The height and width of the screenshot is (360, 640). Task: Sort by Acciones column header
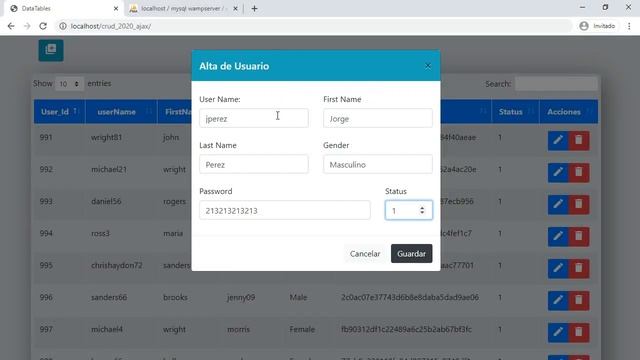(569, 111)
